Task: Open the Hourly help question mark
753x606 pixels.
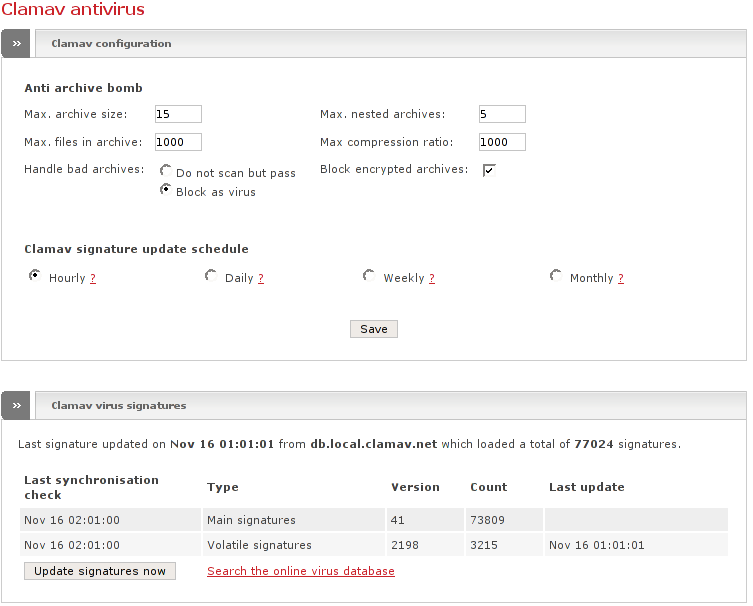Action: 93,278
